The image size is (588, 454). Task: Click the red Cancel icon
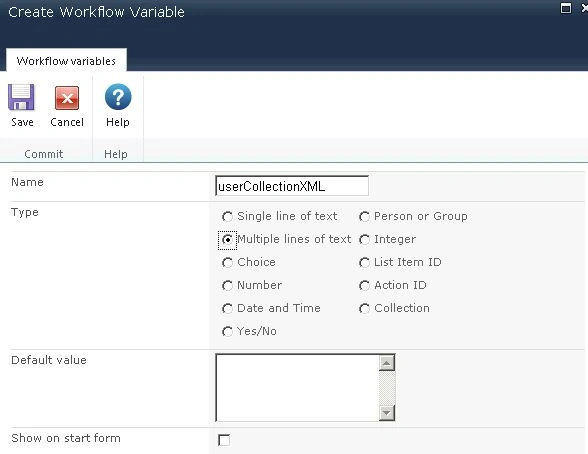click(67, 98)
